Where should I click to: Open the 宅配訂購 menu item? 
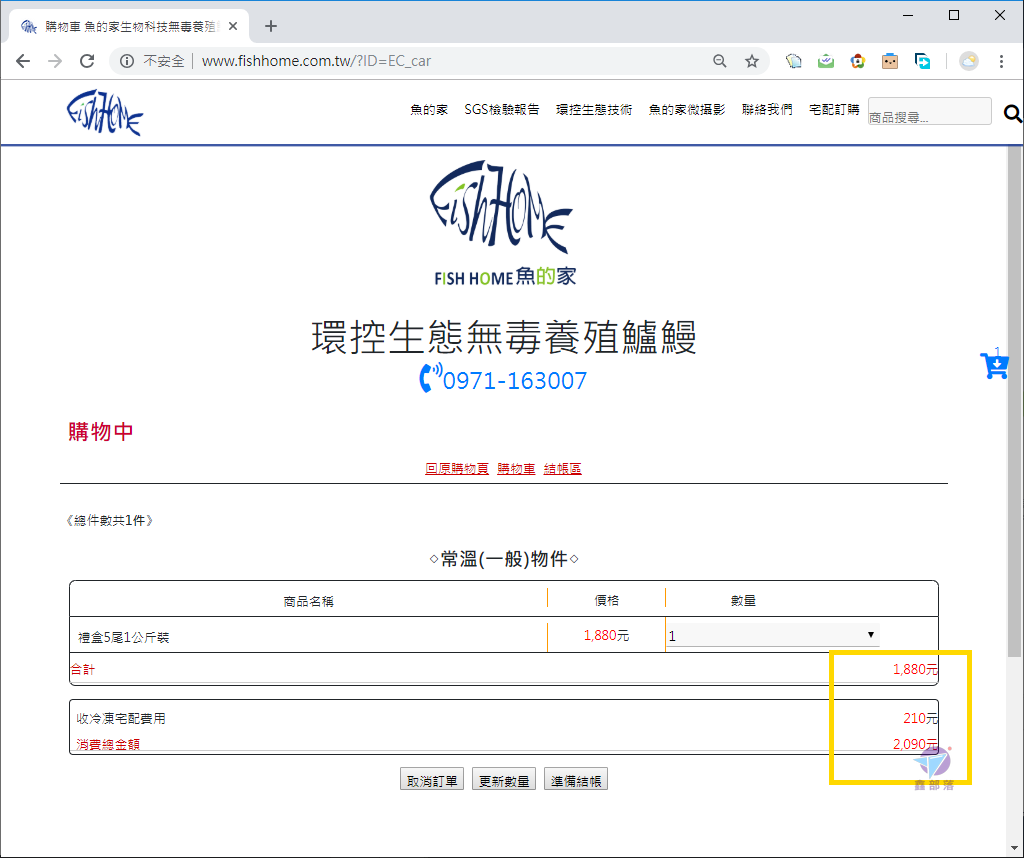(x=834, y=110)
